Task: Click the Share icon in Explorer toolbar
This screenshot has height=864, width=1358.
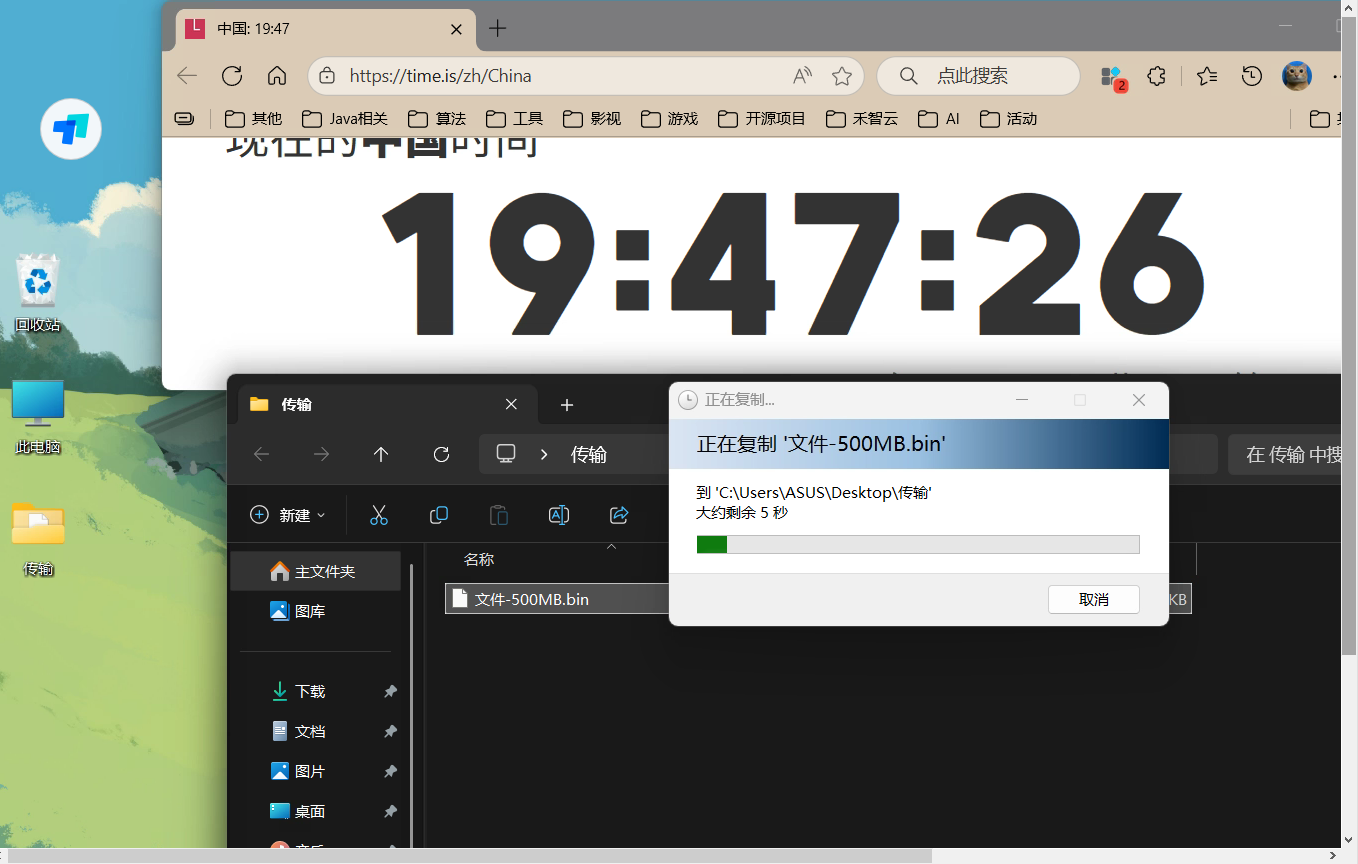Action: click(x=619, y=515)
